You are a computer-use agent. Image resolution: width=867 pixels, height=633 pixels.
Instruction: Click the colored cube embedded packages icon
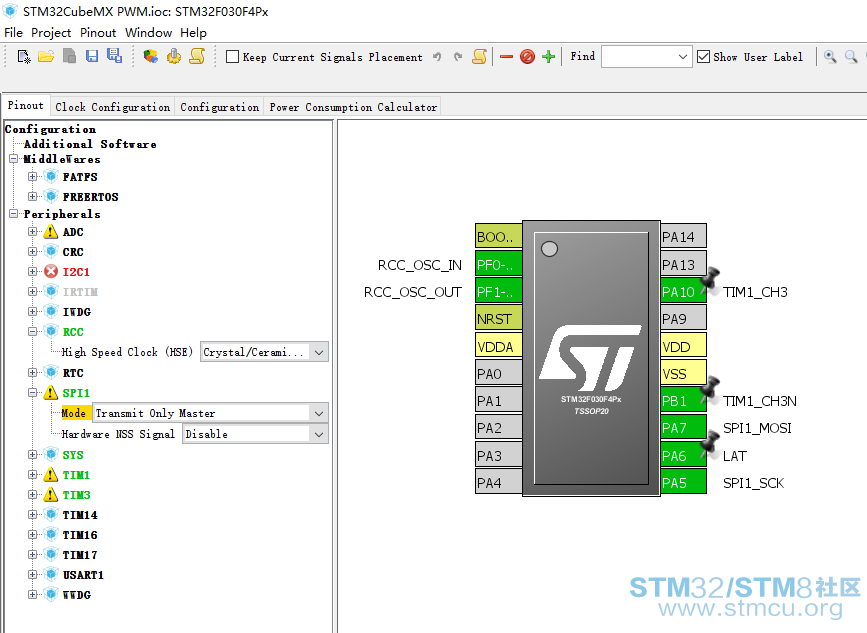(150, 56)
